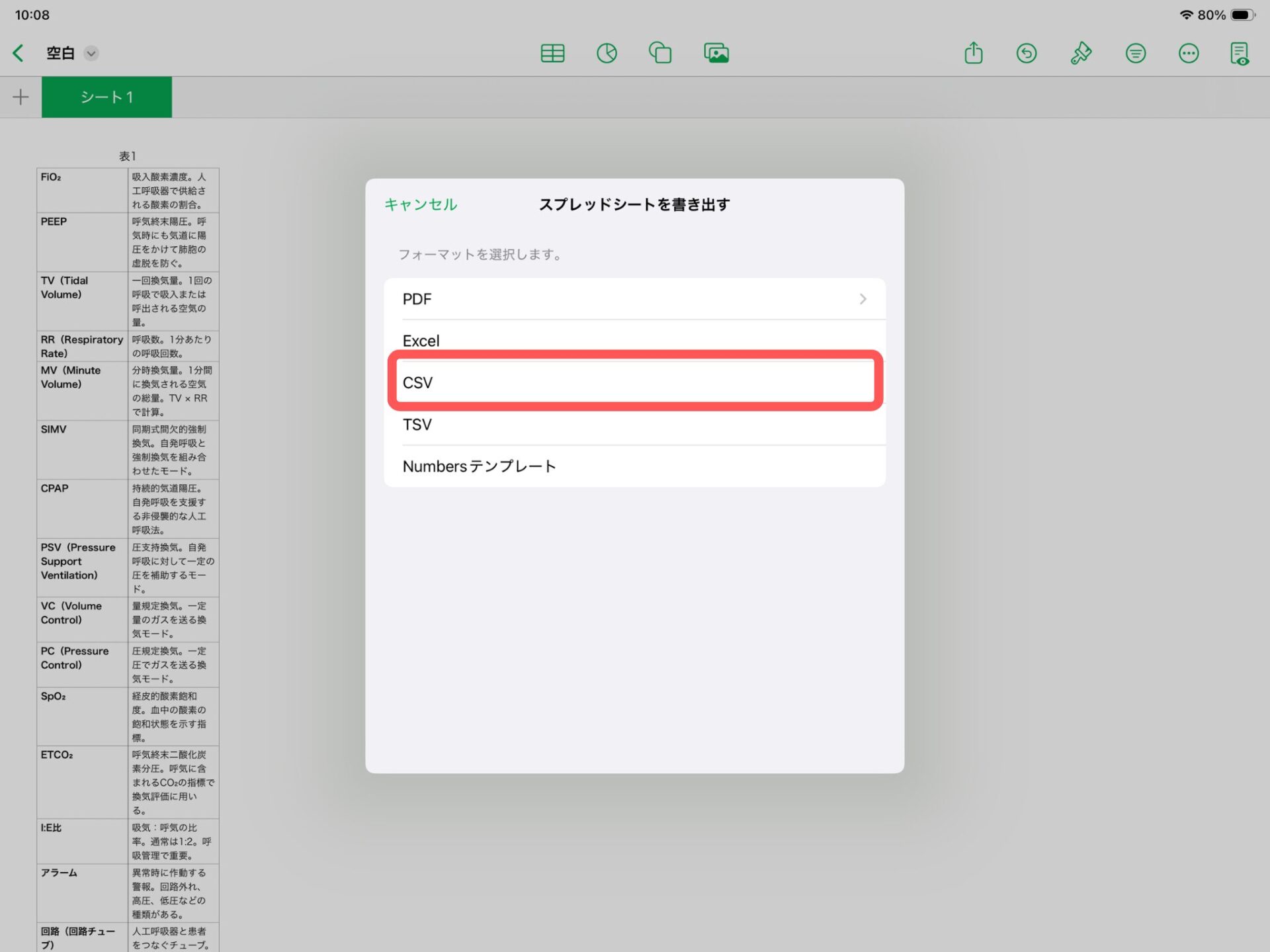1270x952 pixels.
Task: Open the sort and filter icon
Action: [x=1135, y=53]
